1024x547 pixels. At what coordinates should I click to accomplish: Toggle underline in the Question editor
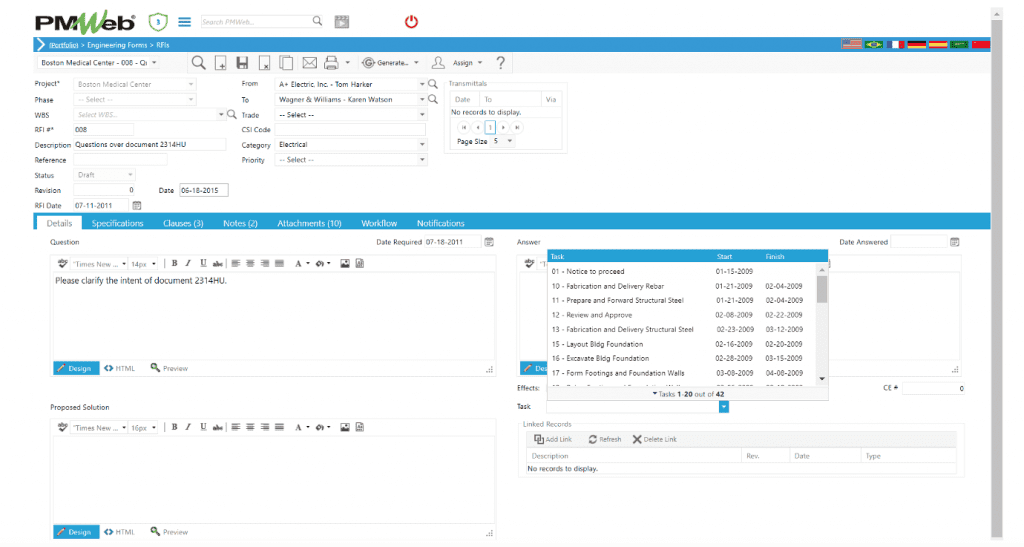click(203, 264)
